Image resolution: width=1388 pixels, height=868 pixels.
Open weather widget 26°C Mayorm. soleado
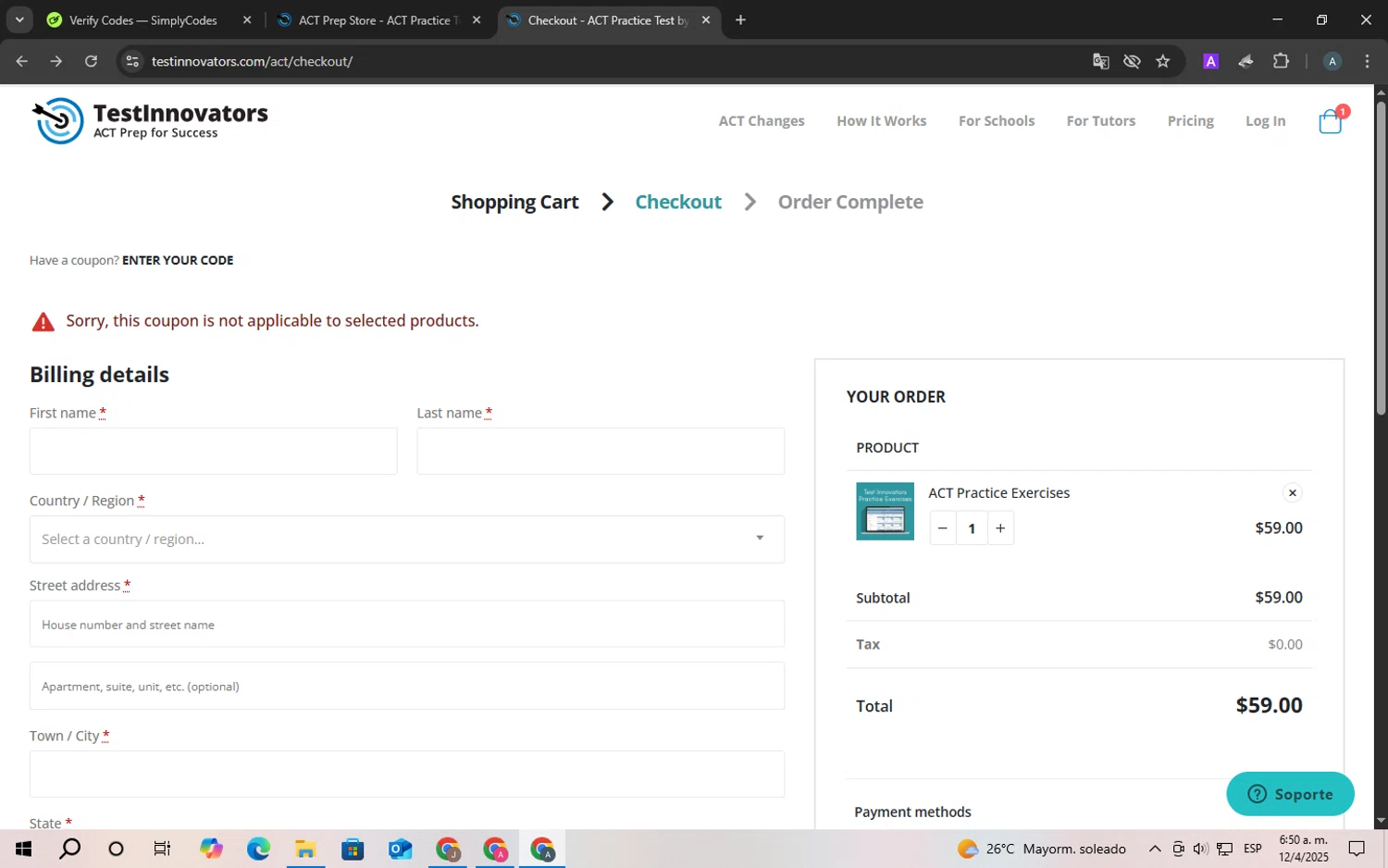(x=1042, y=849)
